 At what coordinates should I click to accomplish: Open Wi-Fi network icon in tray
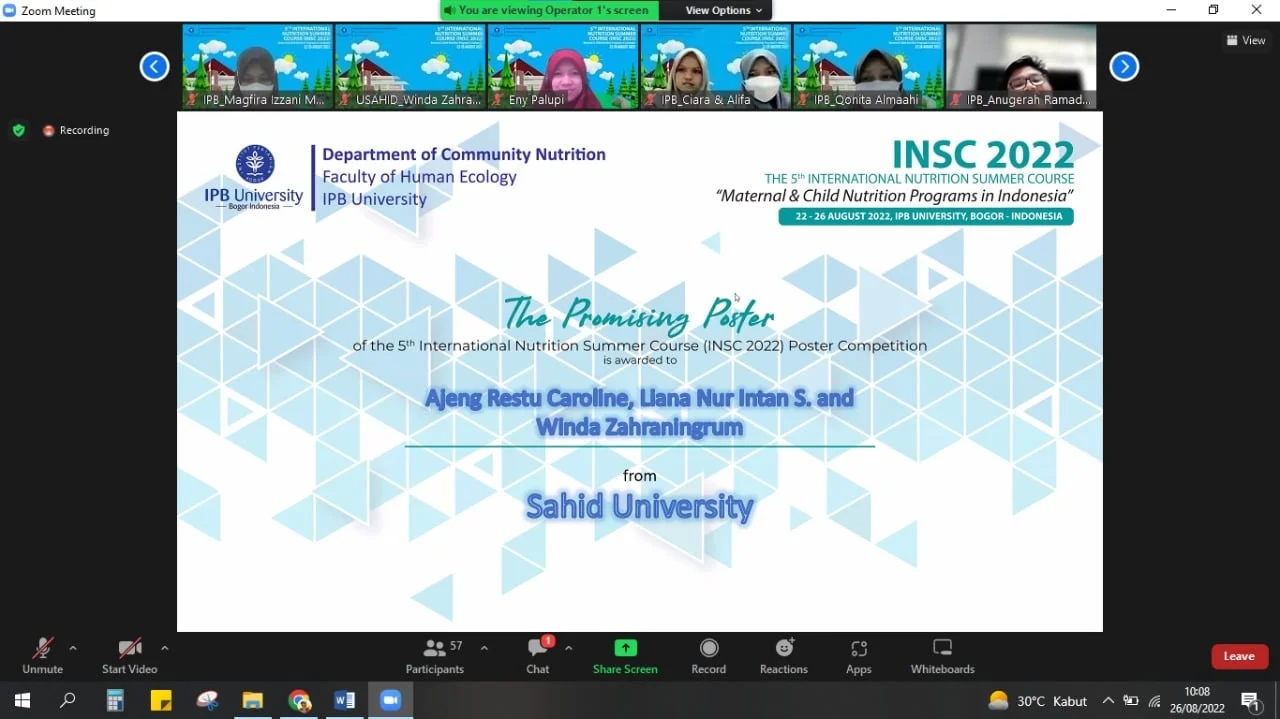point(1155,701)
